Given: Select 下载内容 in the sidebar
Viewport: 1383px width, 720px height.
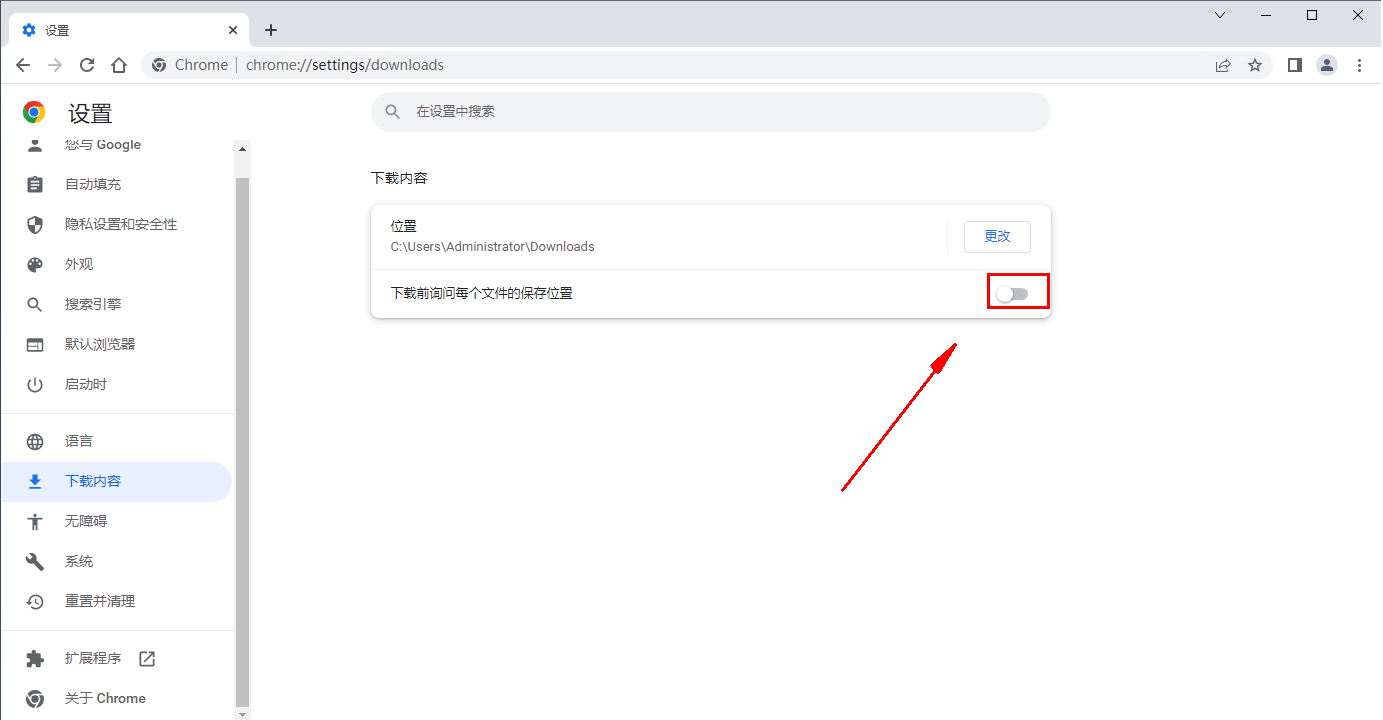Looking at the screenshot, I should (116, 482).
